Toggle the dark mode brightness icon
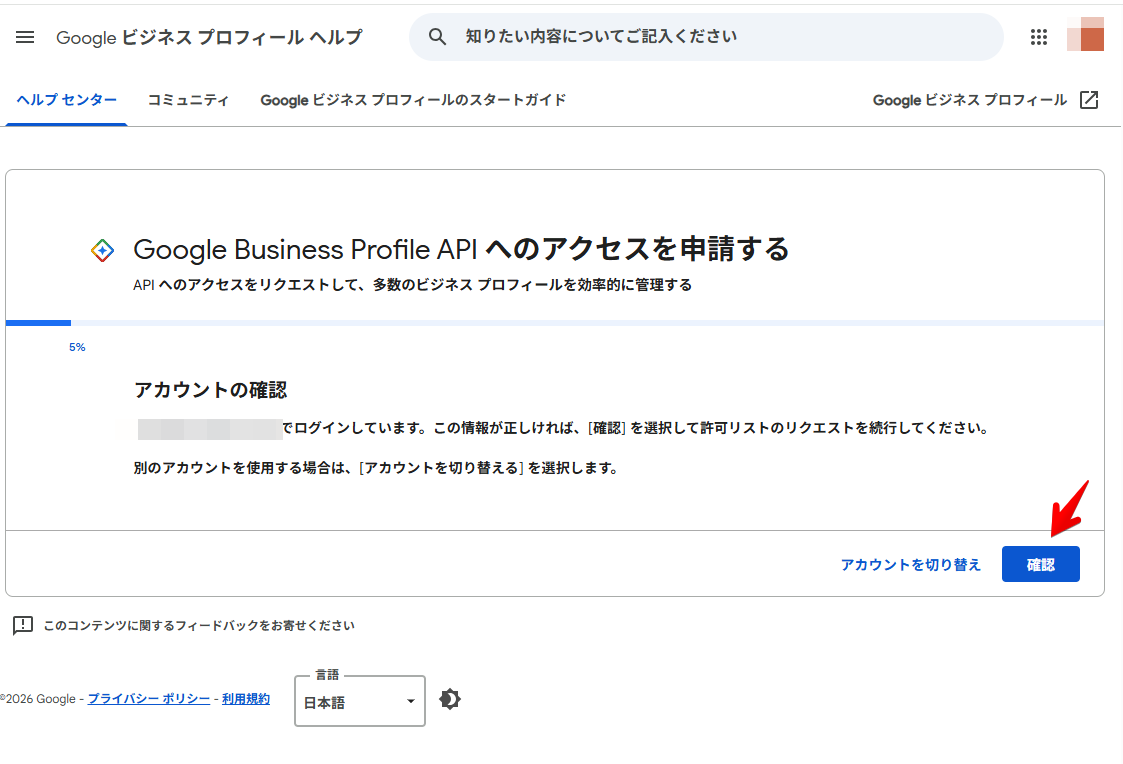The height and width of the screenshot is (764, 1123). [x=450, y=699]
